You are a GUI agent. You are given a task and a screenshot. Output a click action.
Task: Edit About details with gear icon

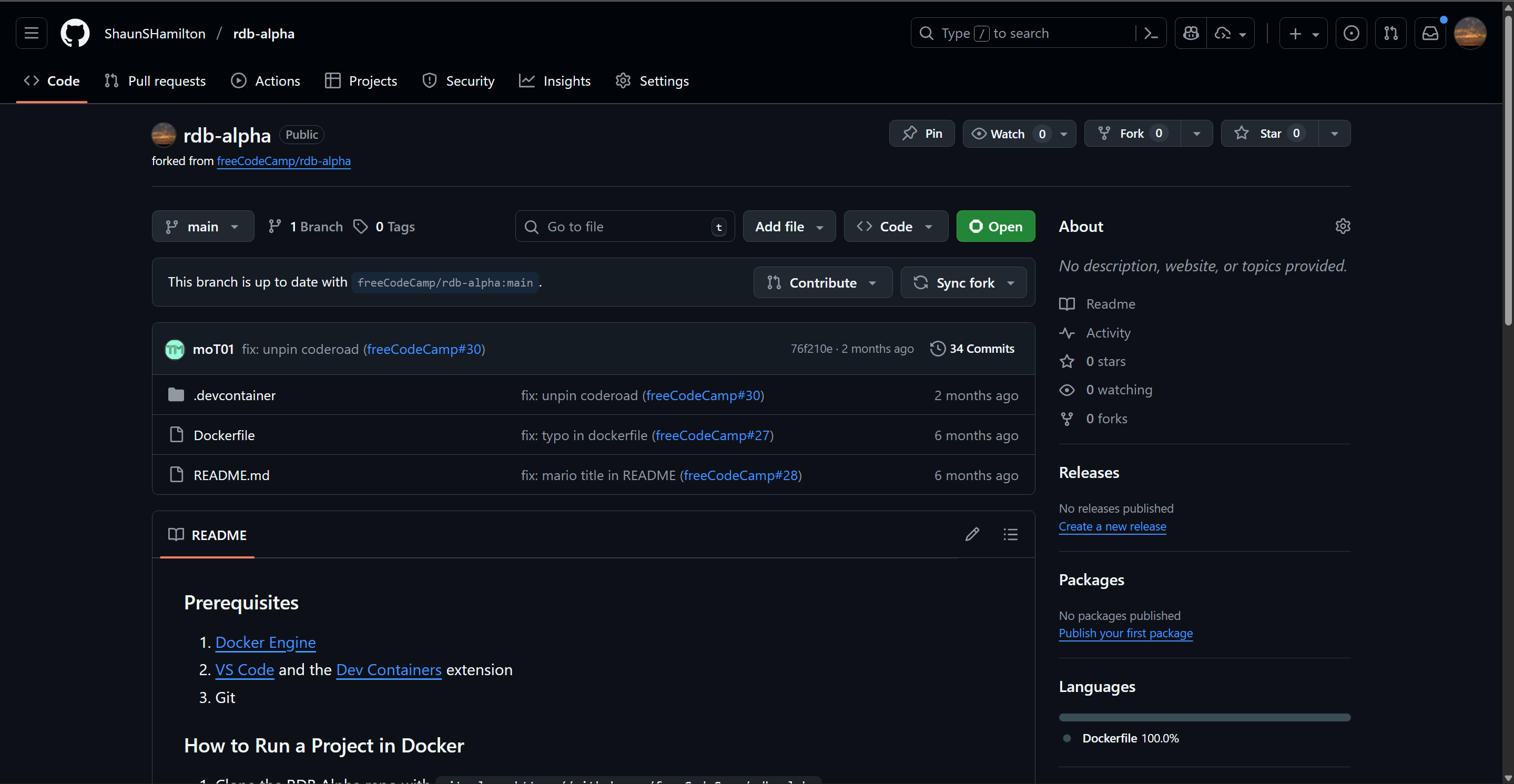(x=1343, y=226)
